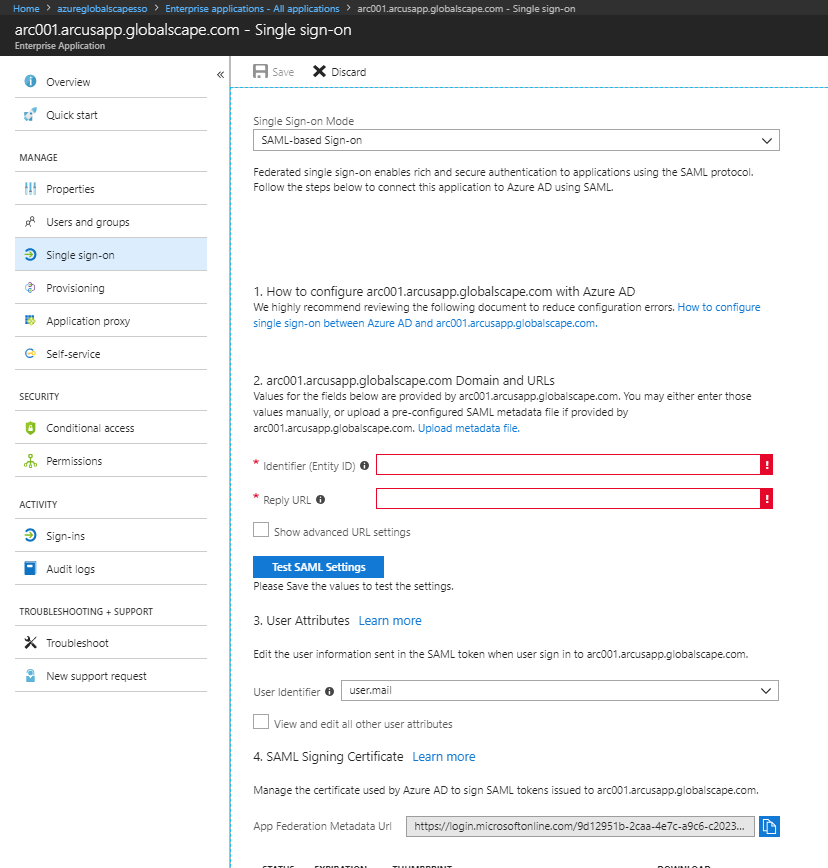Enable Show advanced URL settings
Image resolution: width=828 pixels, height=868 pixels.
[261, 530]
